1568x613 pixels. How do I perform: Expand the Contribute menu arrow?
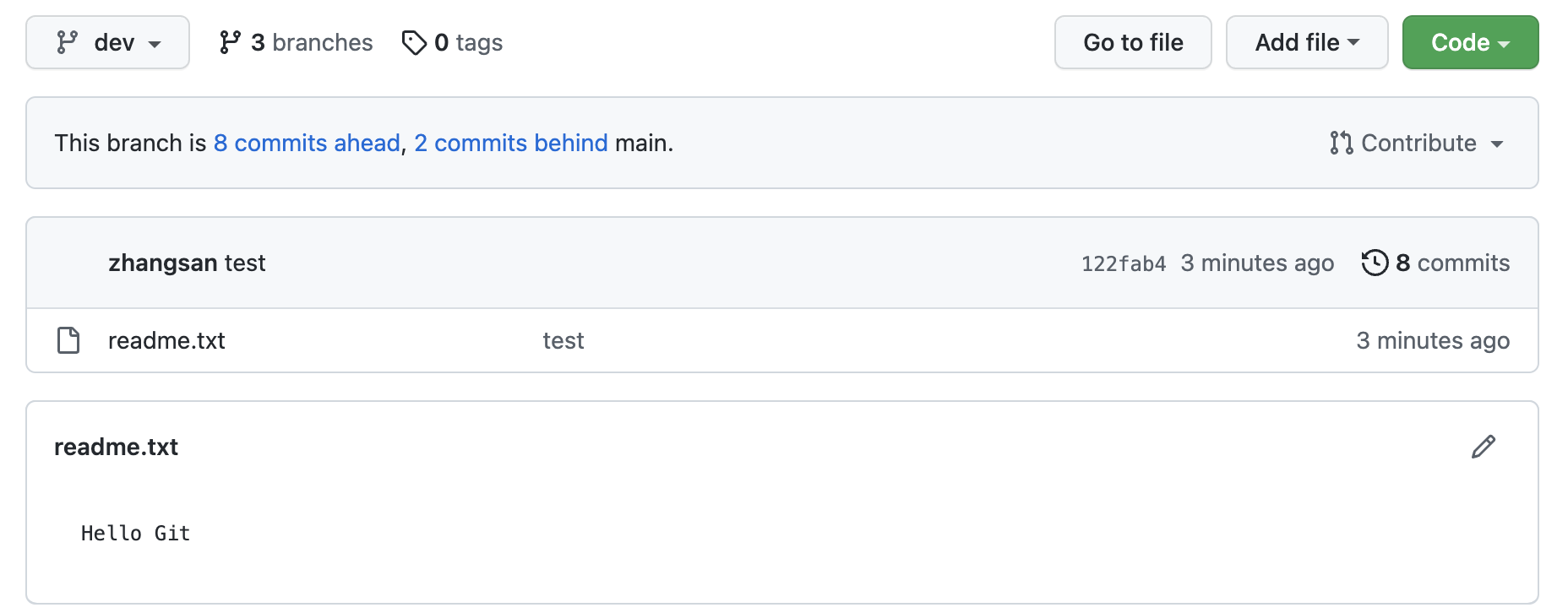click(1497, 144)
